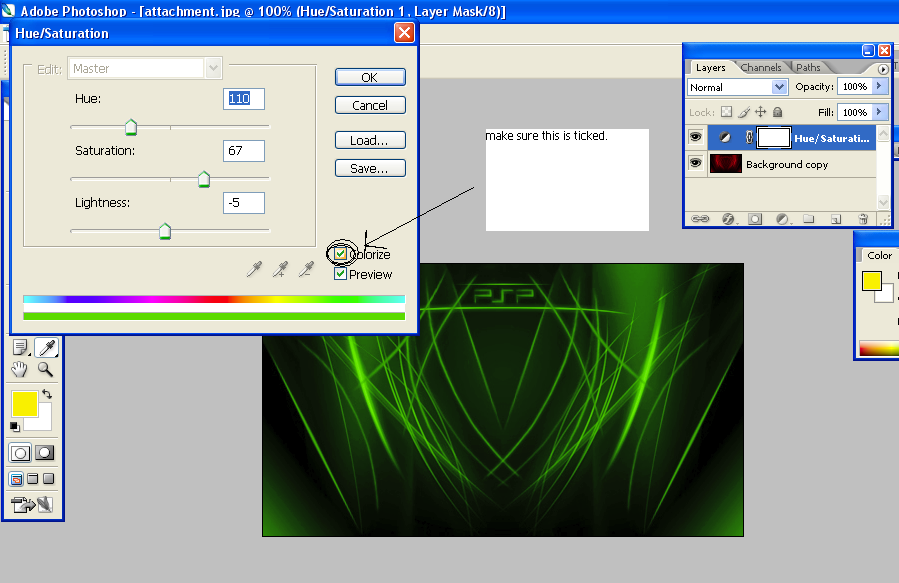Confirm with the OK button
The image size is (899, 583).
[370, 77]
